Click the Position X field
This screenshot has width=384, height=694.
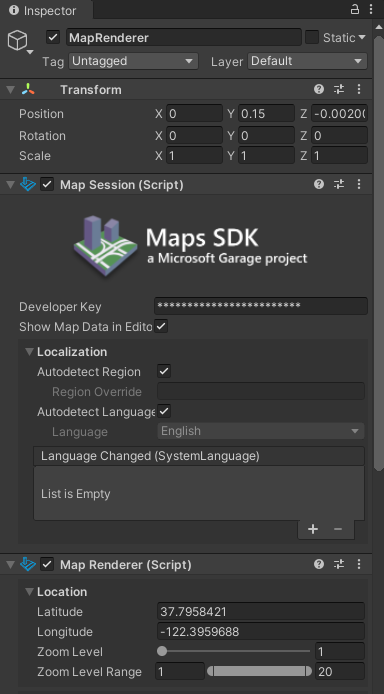coord(194,113)
